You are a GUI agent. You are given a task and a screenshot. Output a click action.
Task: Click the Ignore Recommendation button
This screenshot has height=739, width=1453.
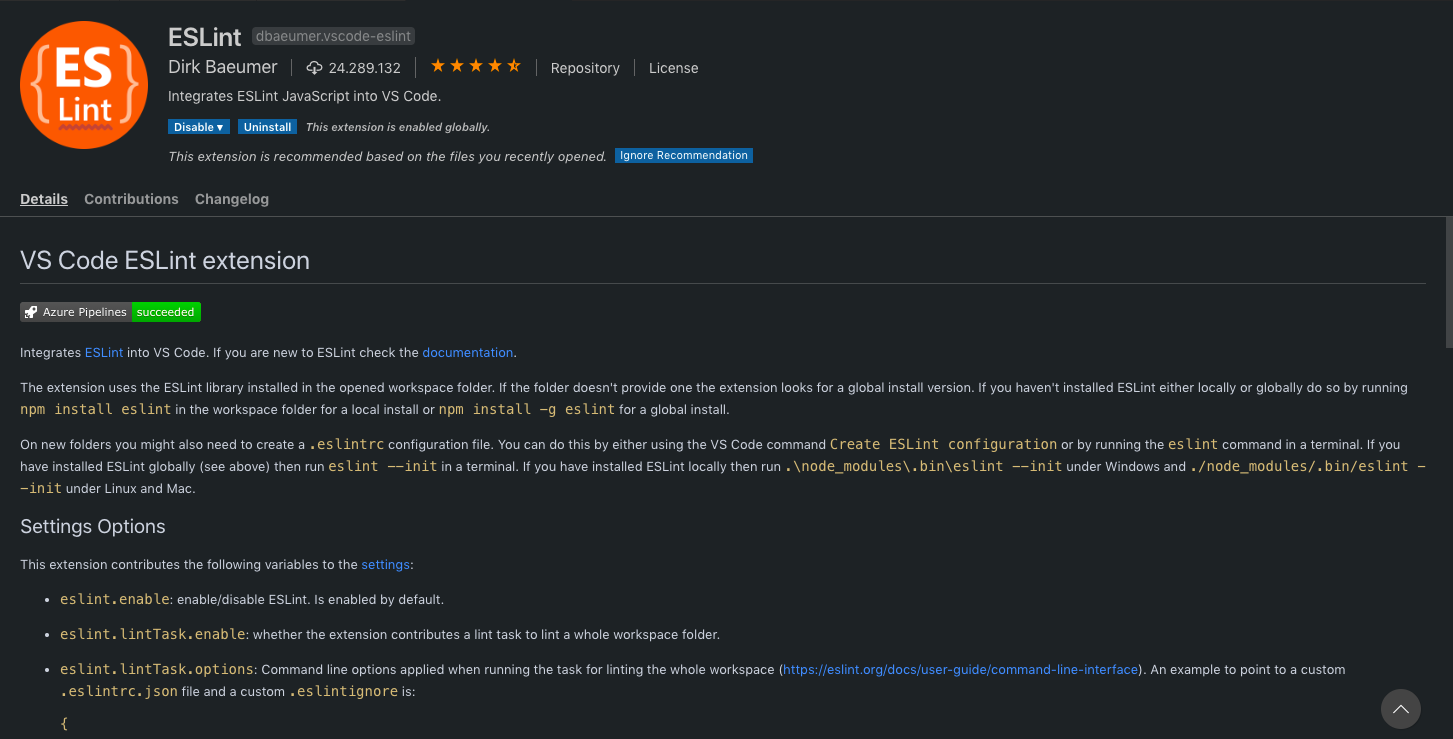(684, 155)
